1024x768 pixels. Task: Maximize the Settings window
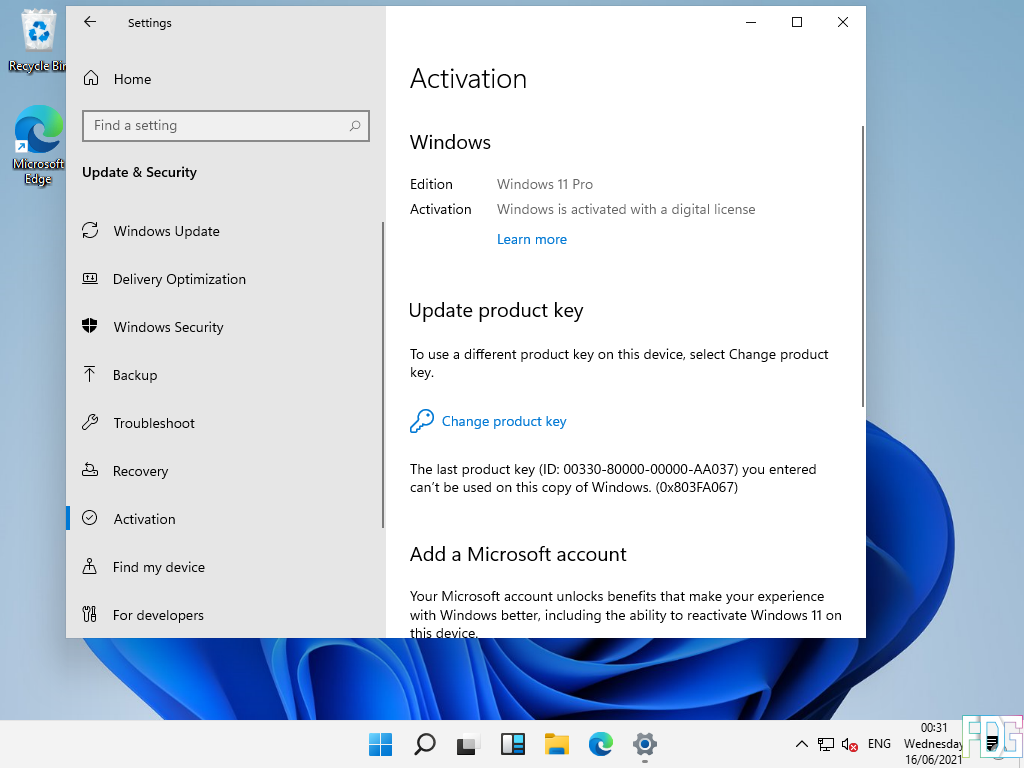(x=797, y=22)
